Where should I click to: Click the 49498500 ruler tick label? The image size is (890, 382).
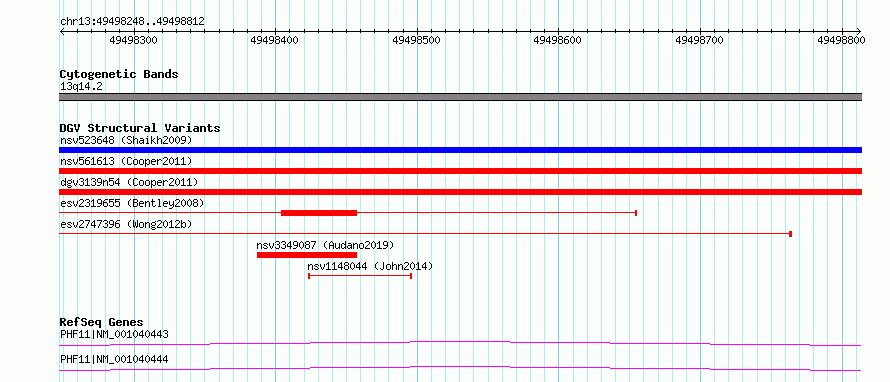(x=416, y=40)
